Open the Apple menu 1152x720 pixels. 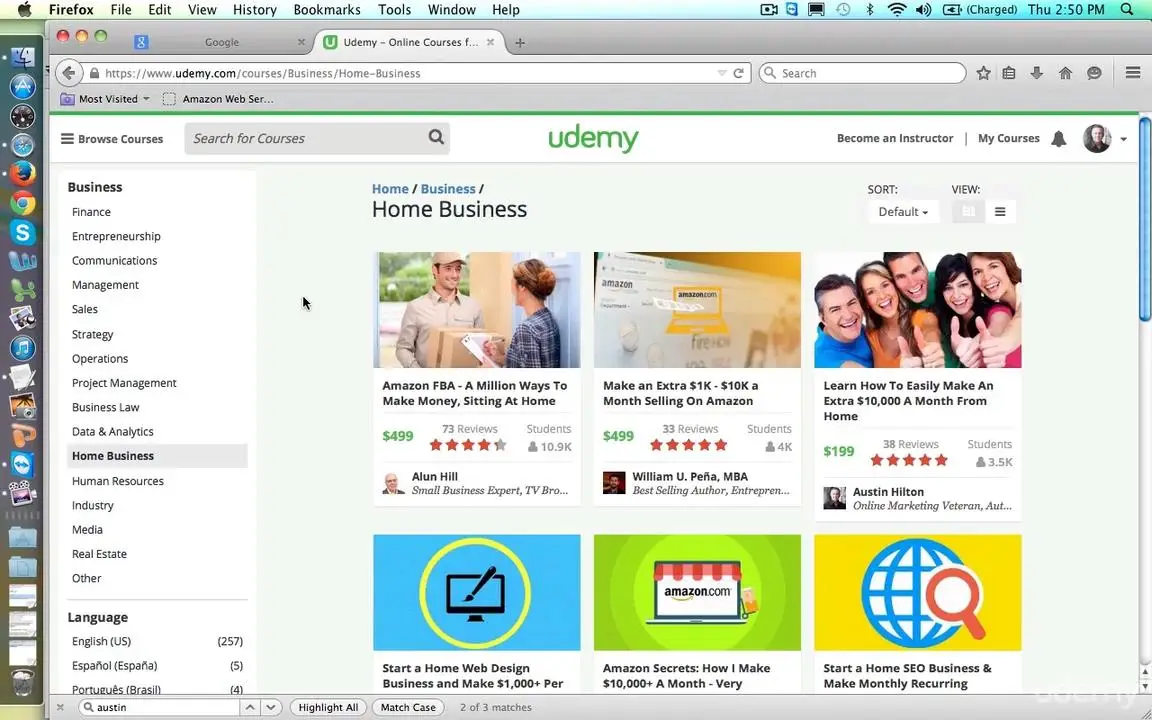(x=24, y=10)
